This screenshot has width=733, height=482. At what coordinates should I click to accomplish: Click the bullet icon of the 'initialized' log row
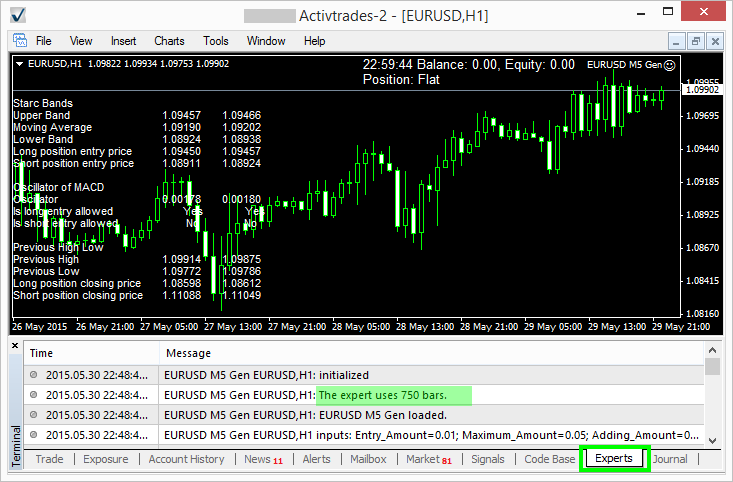[34, 375]
